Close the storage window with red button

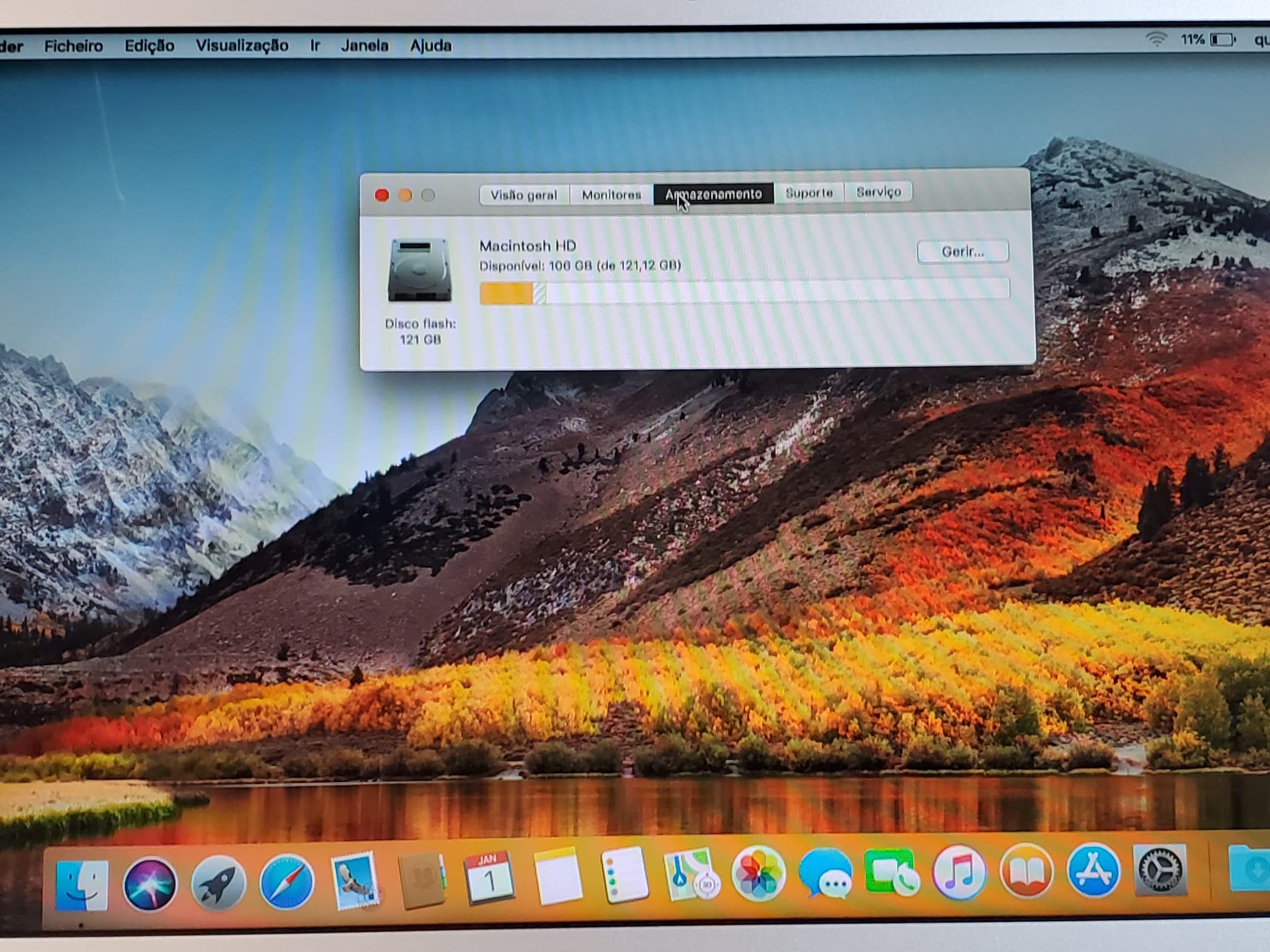click(x=381, y=195)
